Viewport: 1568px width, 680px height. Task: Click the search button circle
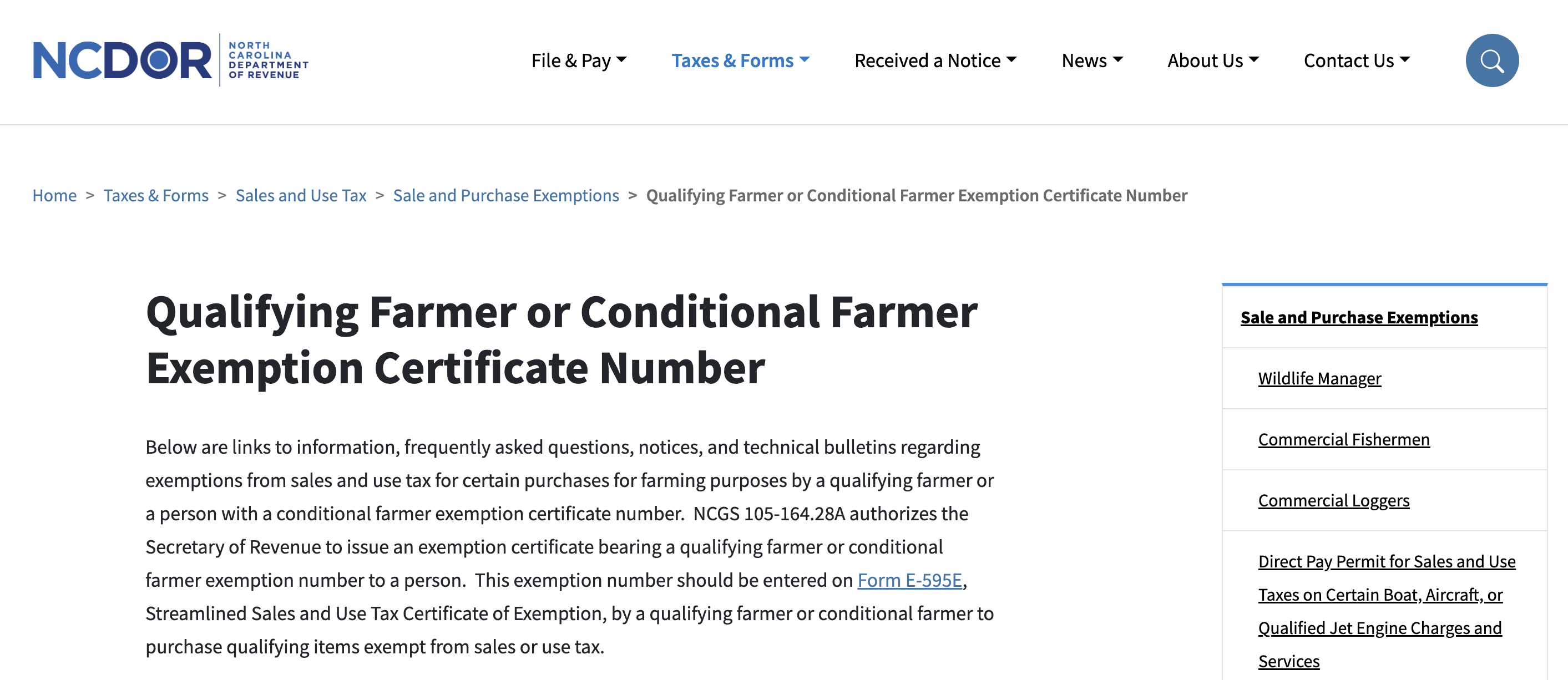(1491, 59)
